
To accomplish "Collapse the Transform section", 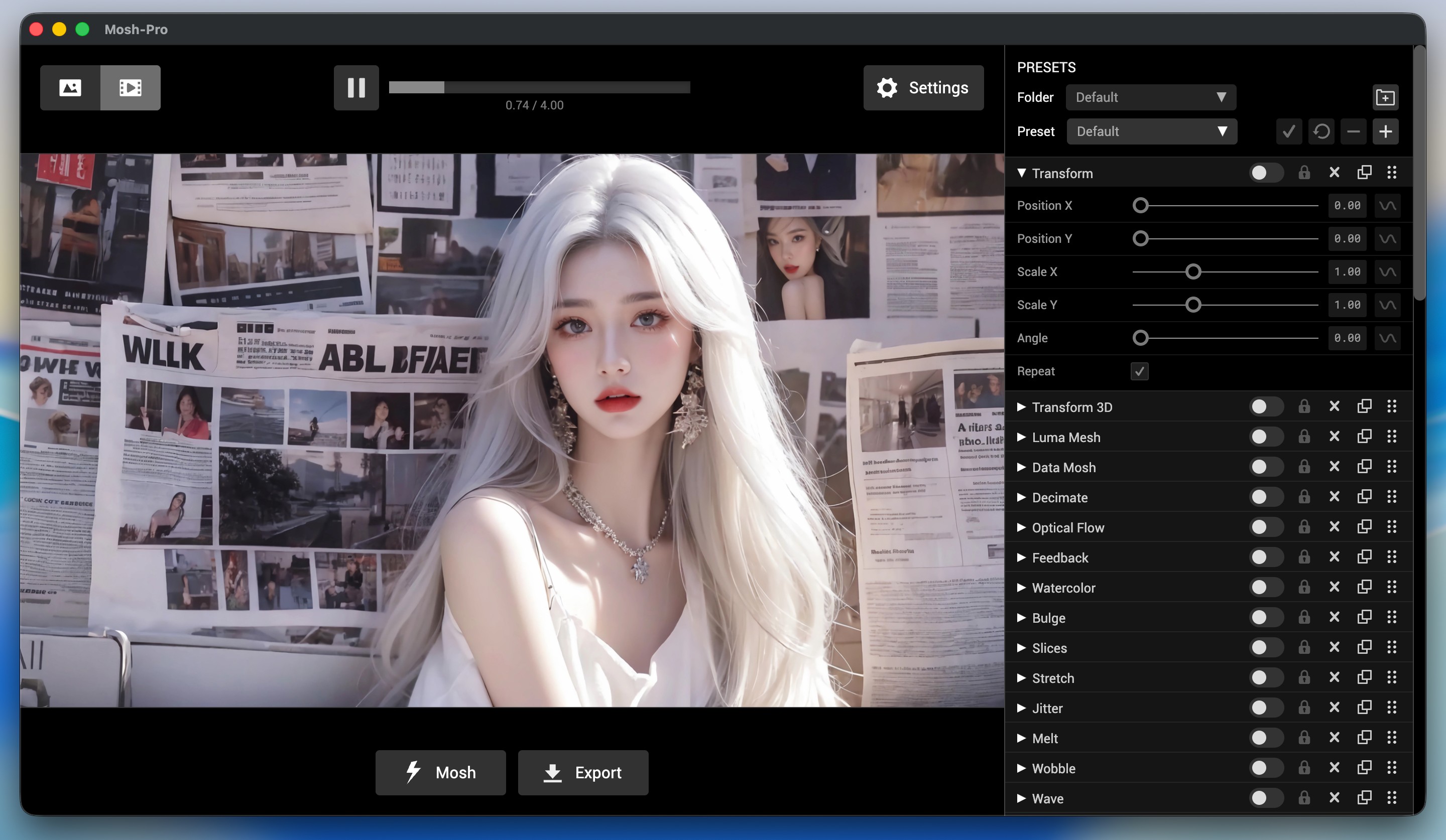I will (1021, 173).
